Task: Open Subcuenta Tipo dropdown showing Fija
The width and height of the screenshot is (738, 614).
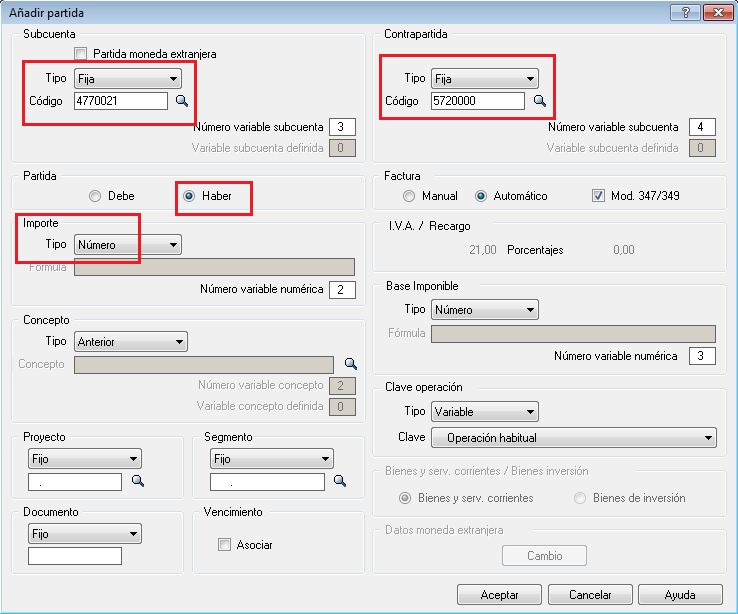Action: click(128, 78)
